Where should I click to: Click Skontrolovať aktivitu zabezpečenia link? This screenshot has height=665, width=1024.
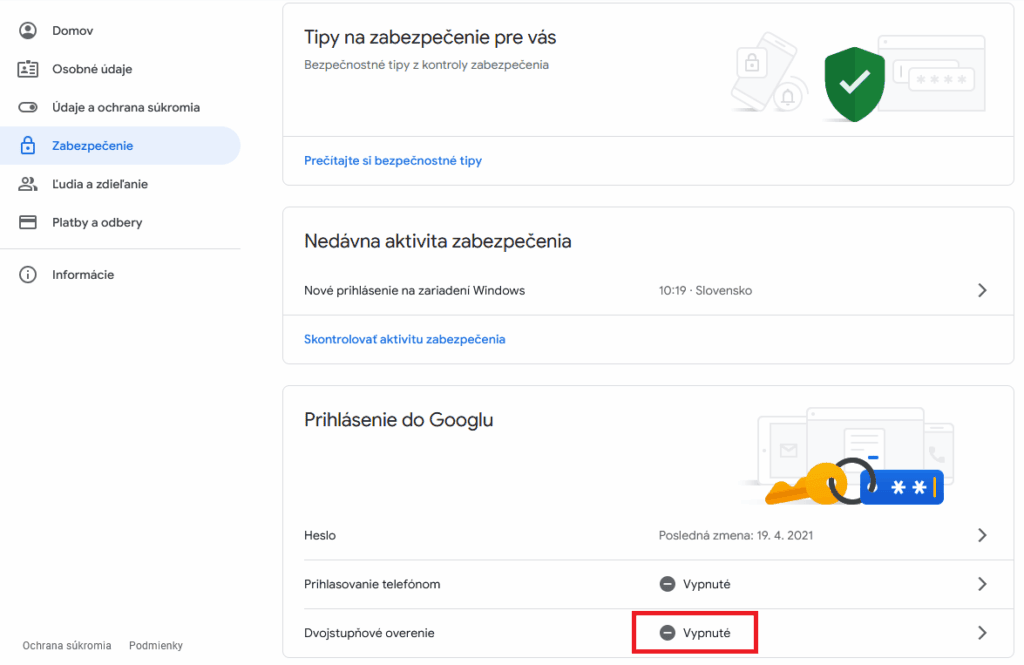point(404,339)
